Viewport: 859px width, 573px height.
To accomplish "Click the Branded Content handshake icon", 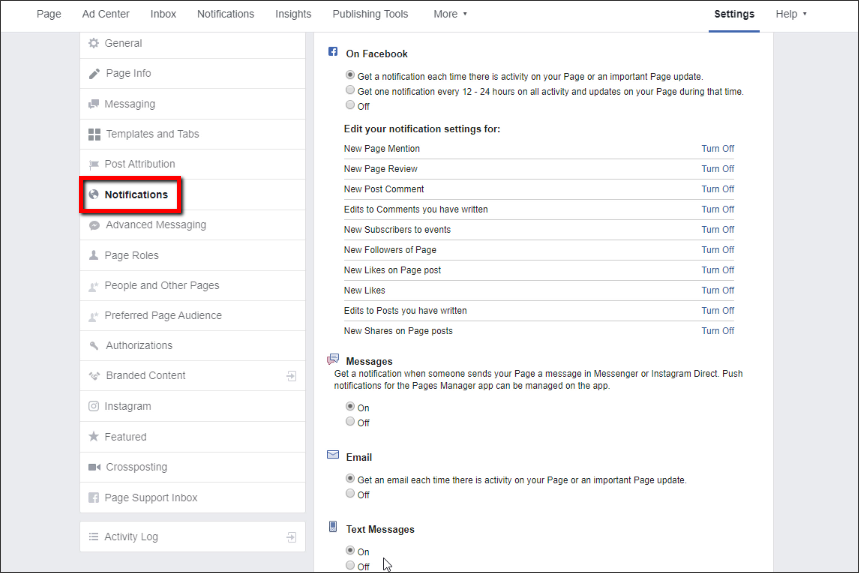I will point(94,376).
